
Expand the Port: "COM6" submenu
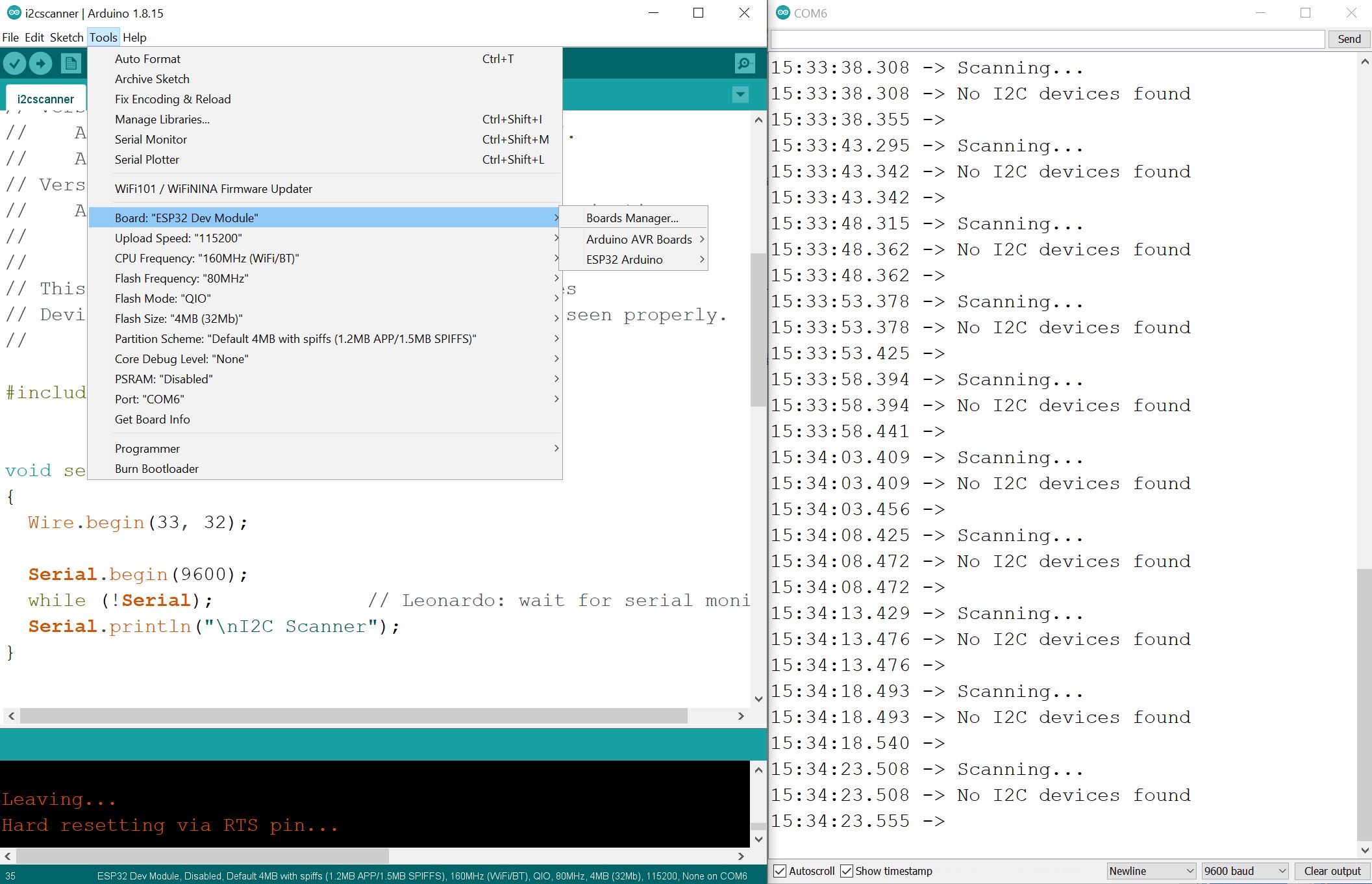click(x=325, y=399)
